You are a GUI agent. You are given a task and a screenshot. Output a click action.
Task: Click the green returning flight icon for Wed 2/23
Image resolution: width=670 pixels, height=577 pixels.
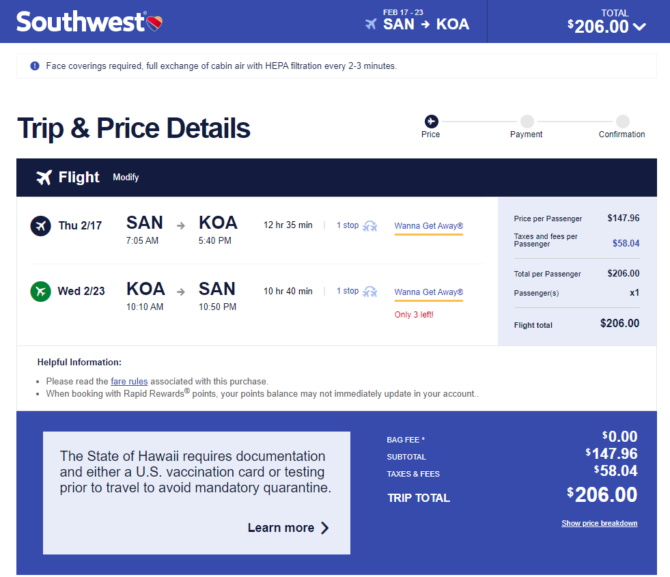coord(41,291)
